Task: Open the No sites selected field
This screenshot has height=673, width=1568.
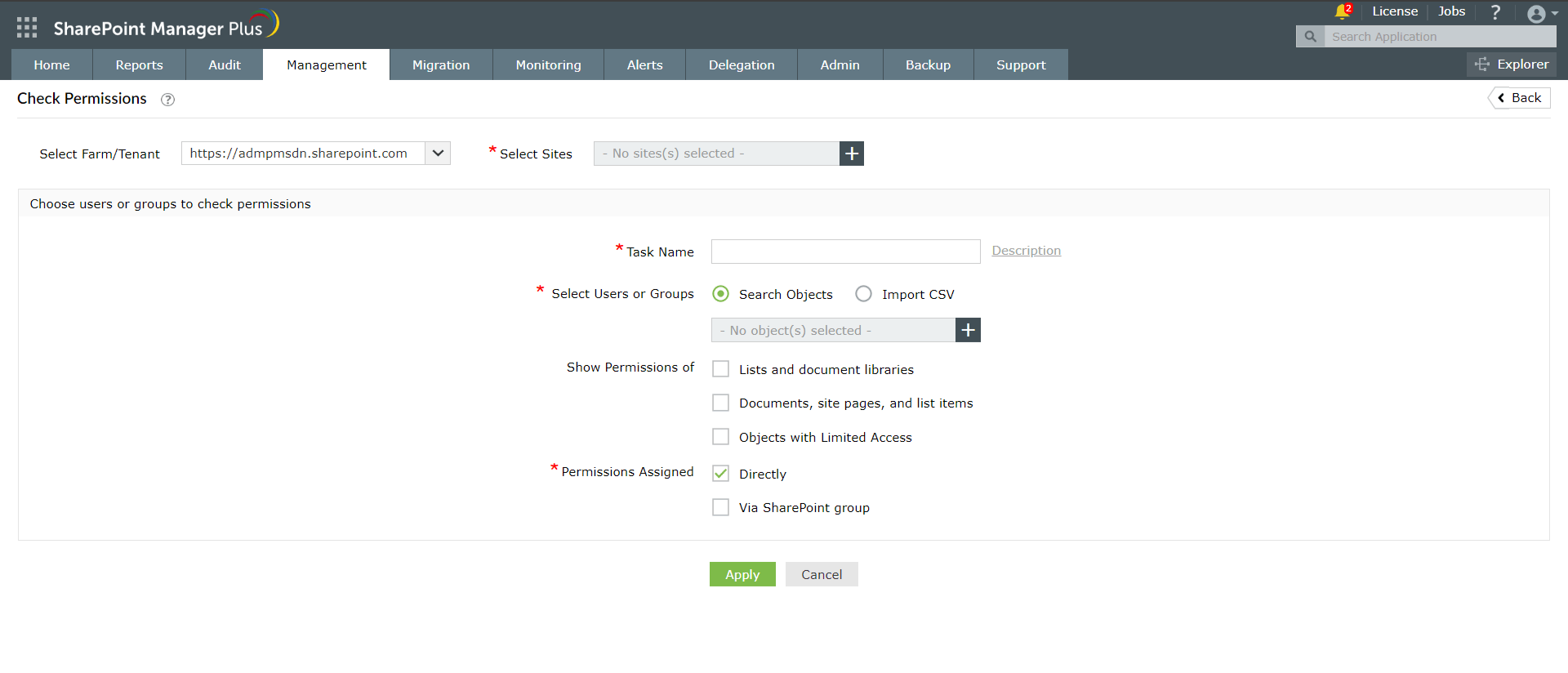Action: pos(716,154)
